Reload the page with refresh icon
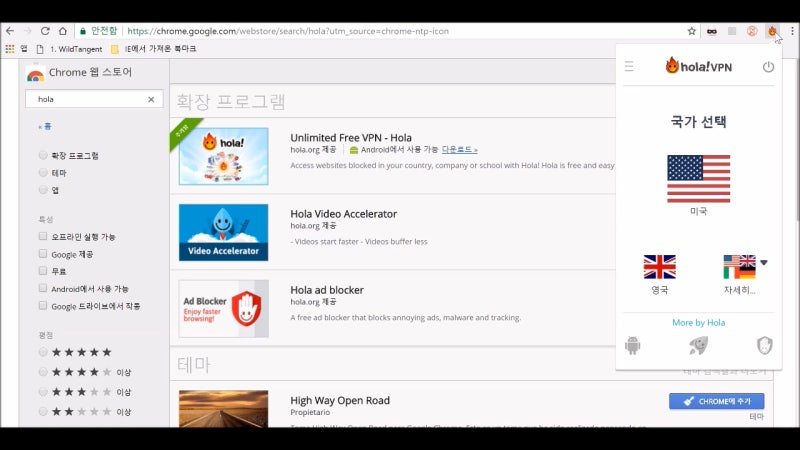 (x=45, y=31)
